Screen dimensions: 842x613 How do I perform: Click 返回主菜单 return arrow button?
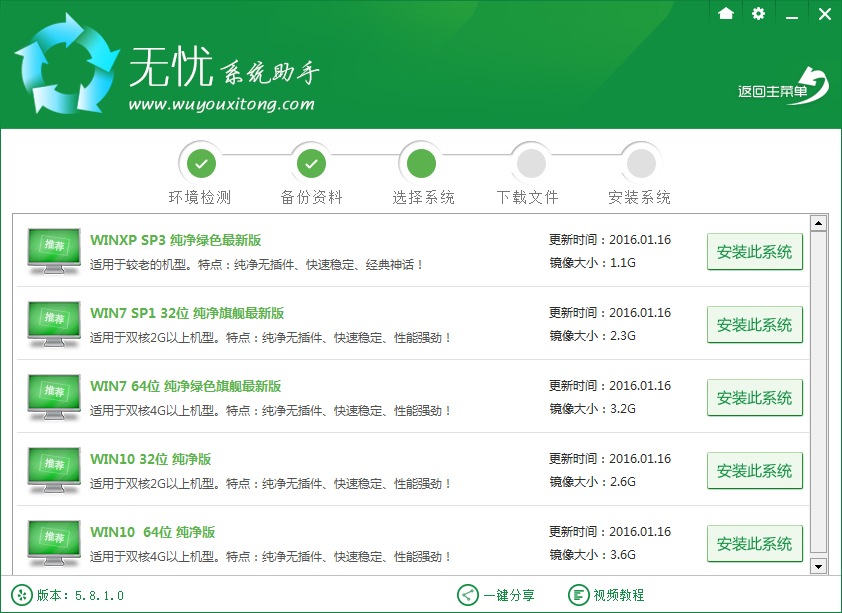coord(783,86)
